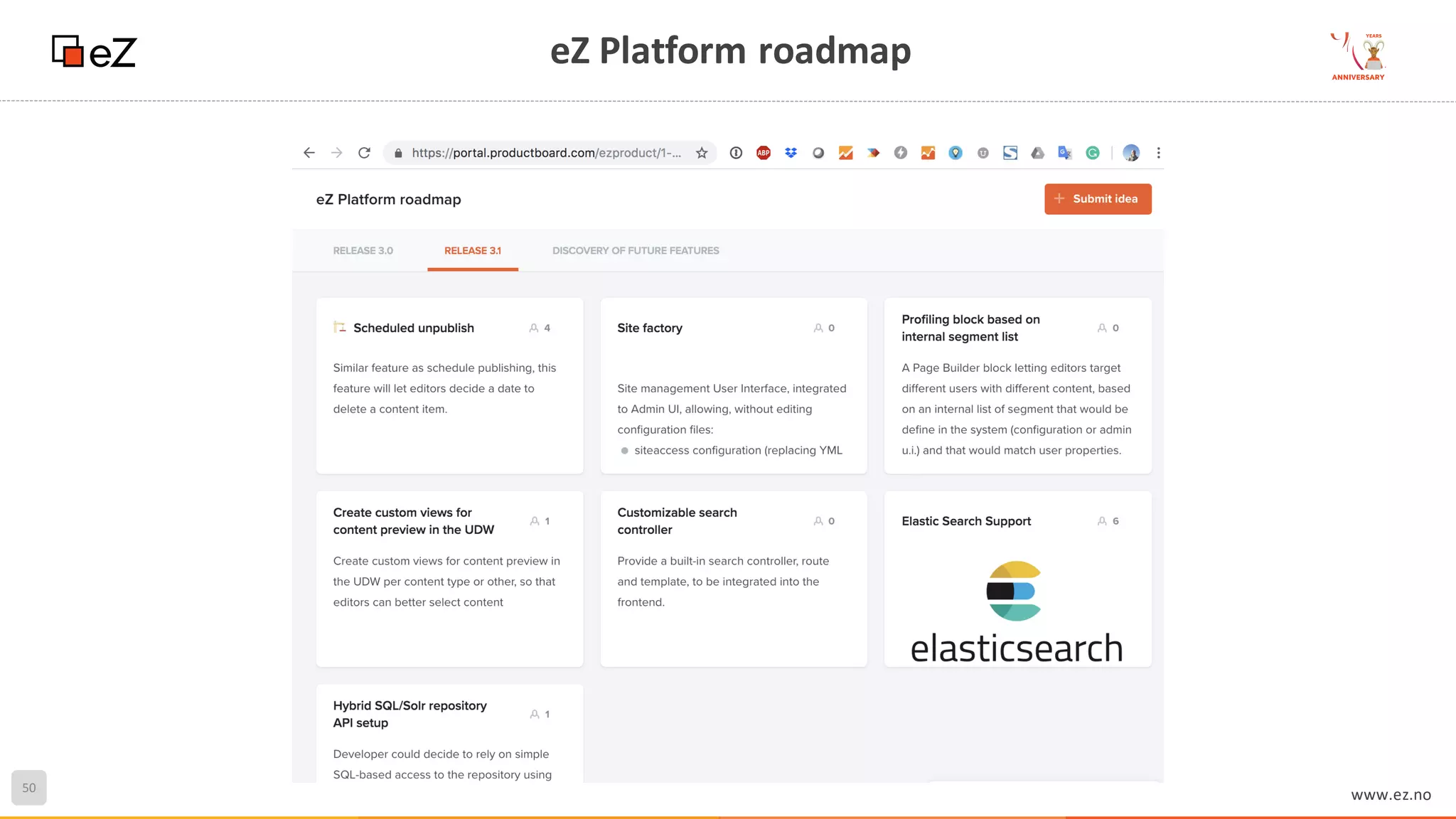The image size is (1456, 819).
Task: Open the Discovery of Future Features tab
Action: [636, 251]
